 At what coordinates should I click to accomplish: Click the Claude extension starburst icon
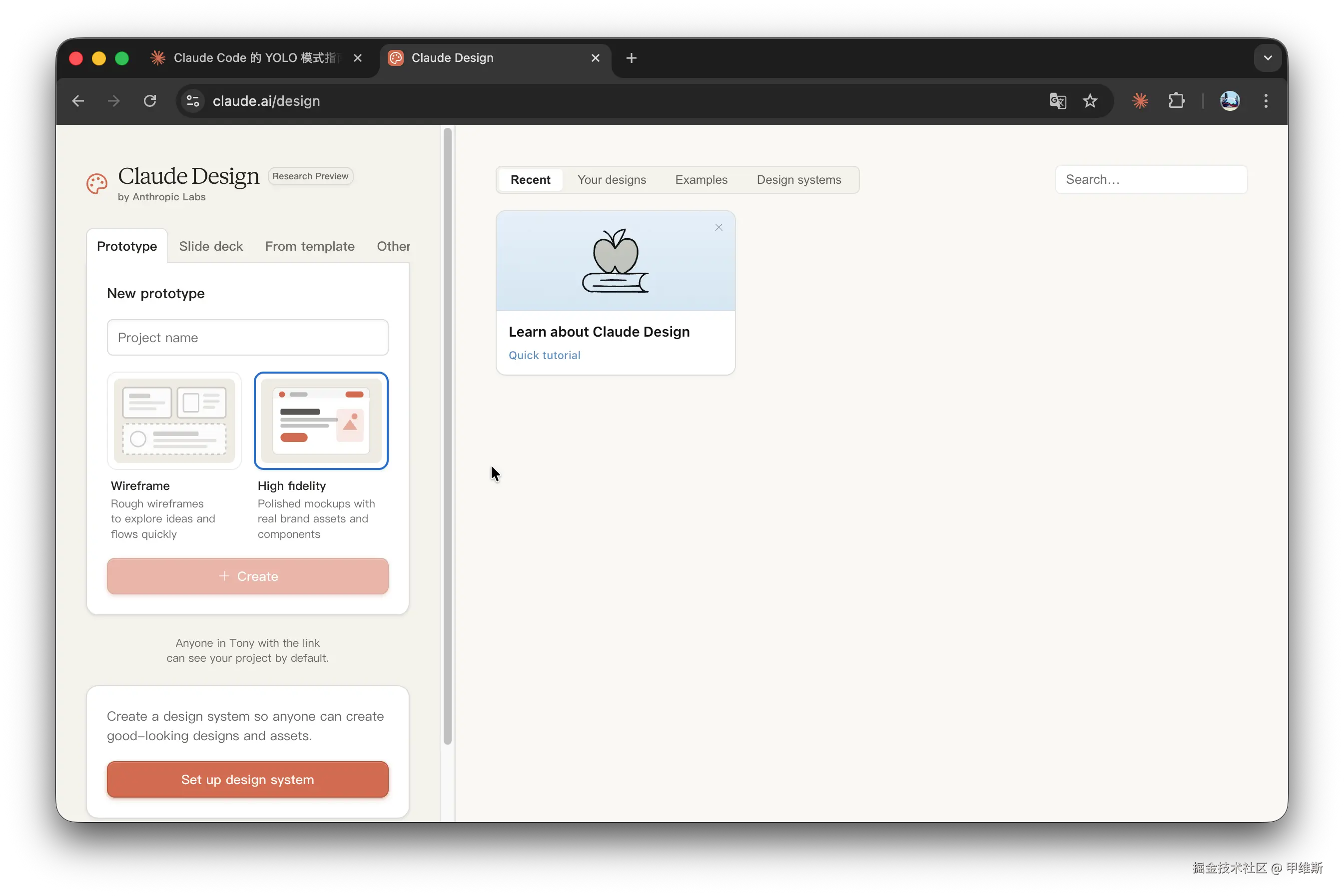click(x=1140, y=101)
